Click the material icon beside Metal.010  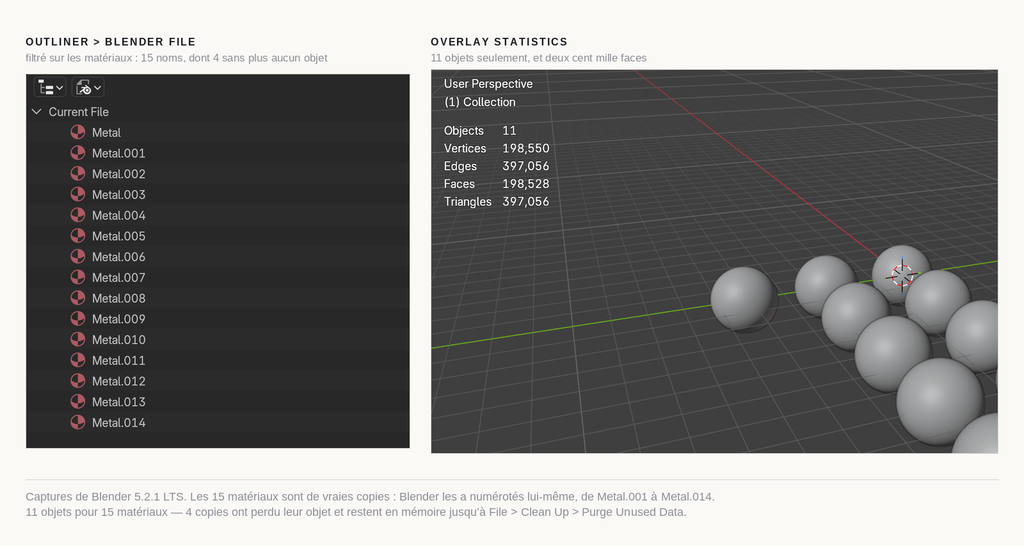click(x=78, y=340)
